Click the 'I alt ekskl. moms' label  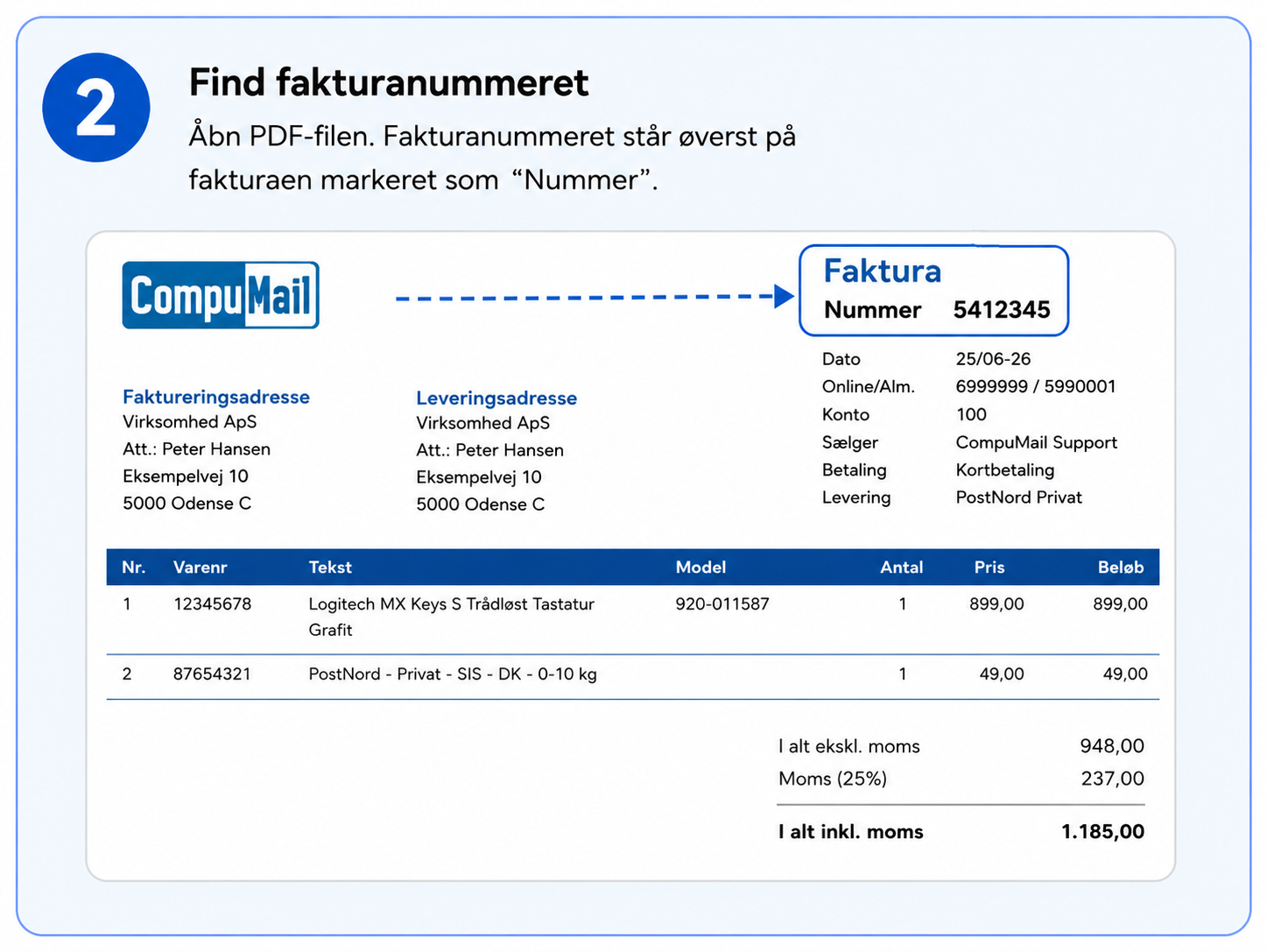tap(848, 746)
